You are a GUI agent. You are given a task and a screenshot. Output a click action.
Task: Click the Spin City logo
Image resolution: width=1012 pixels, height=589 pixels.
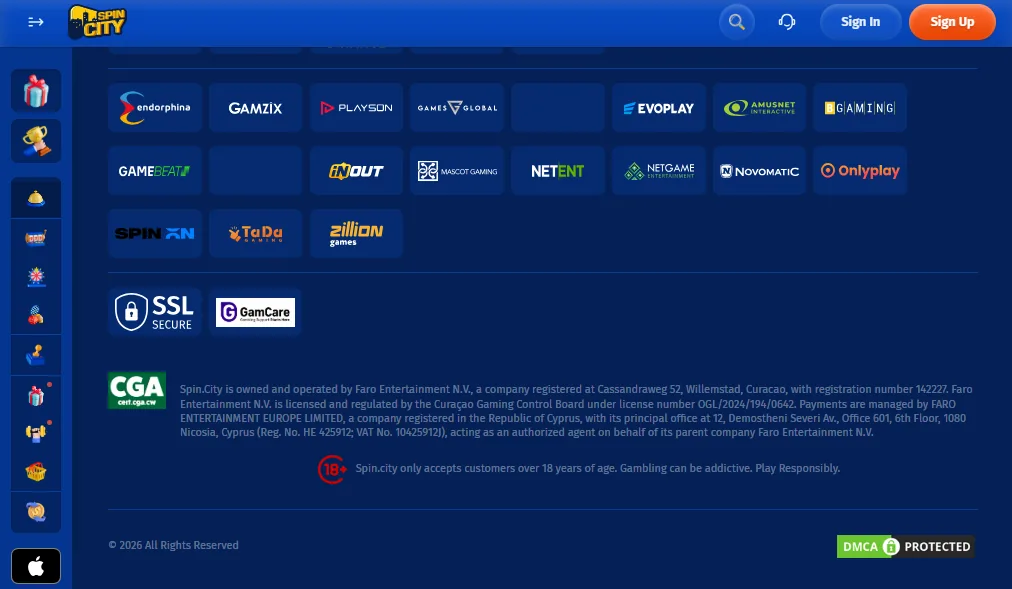point(97,22)
